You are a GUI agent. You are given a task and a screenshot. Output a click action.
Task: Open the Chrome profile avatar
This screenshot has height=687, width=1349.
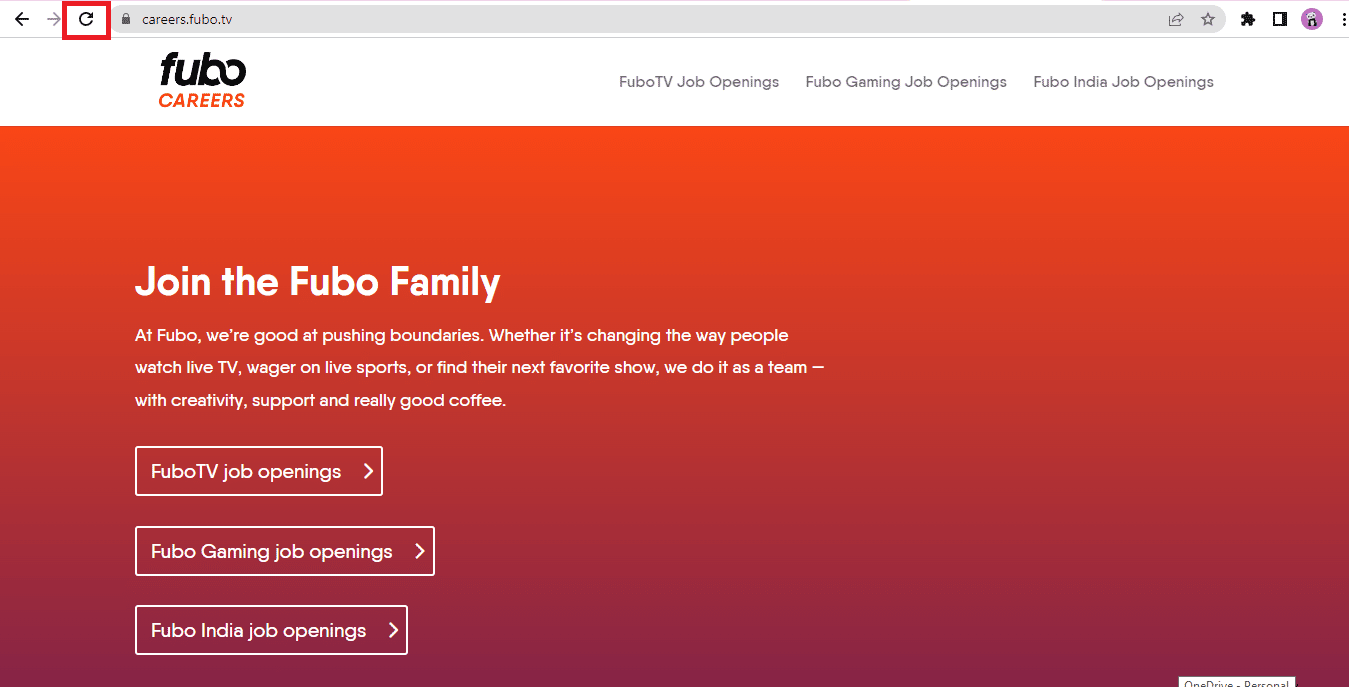click(x=1312, y=19)
